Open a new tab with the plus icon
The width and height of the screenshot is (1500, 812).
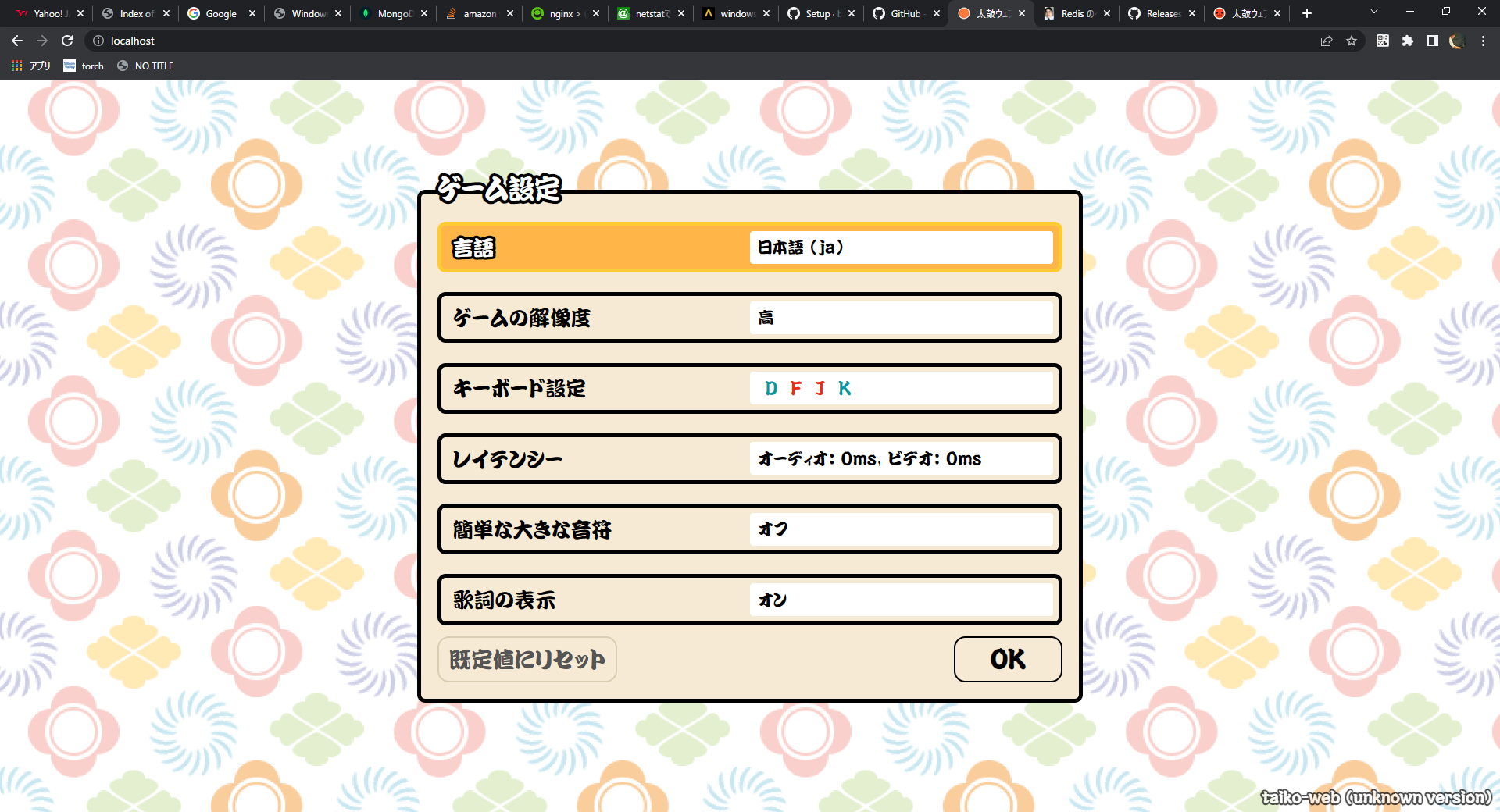coord(1306,12)
